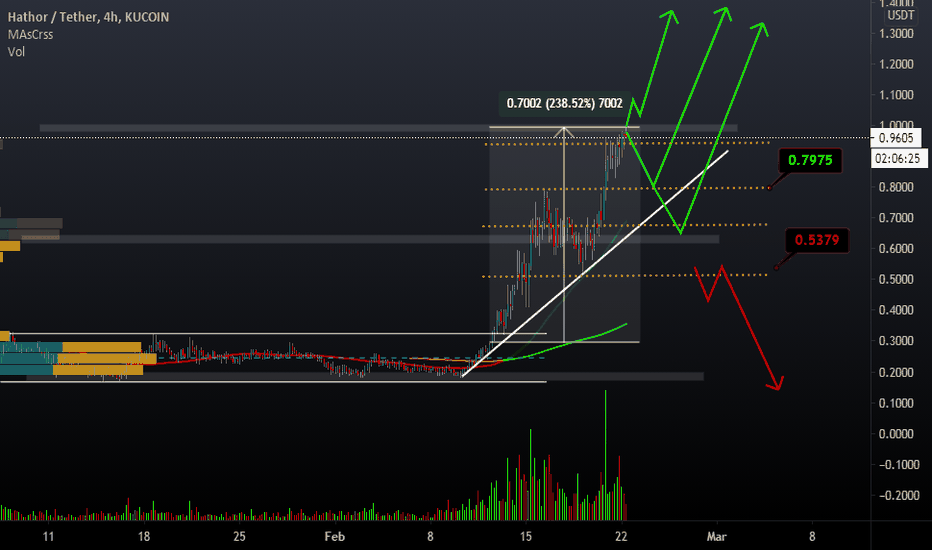The width and height of the screenshot is (932, 550).
Task: Click the 0.1000 price axis label
Action: (x=896, y=403)
